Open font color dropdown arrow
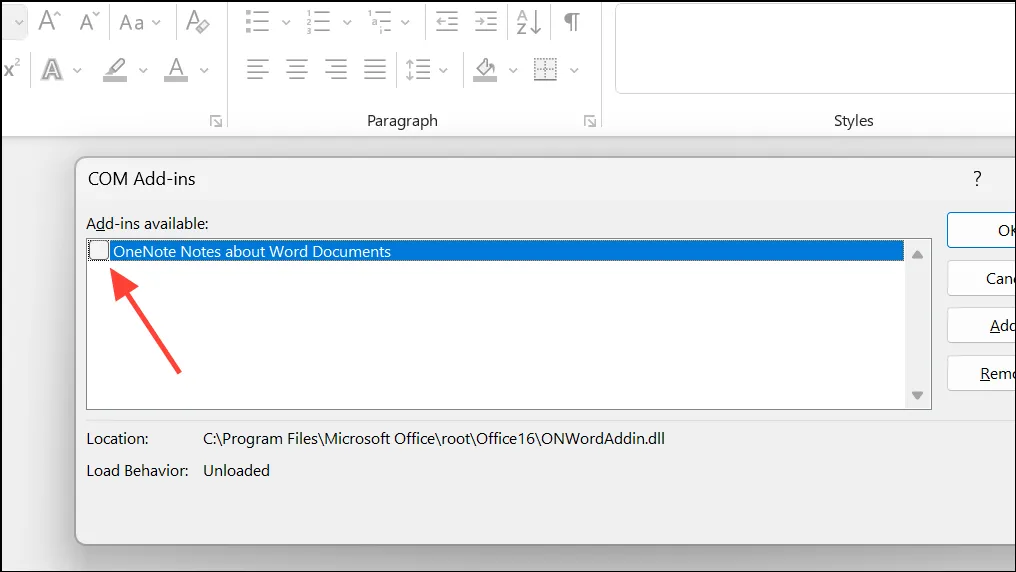The width and height of the screenshot is (1016, 572). coord(204,70)
